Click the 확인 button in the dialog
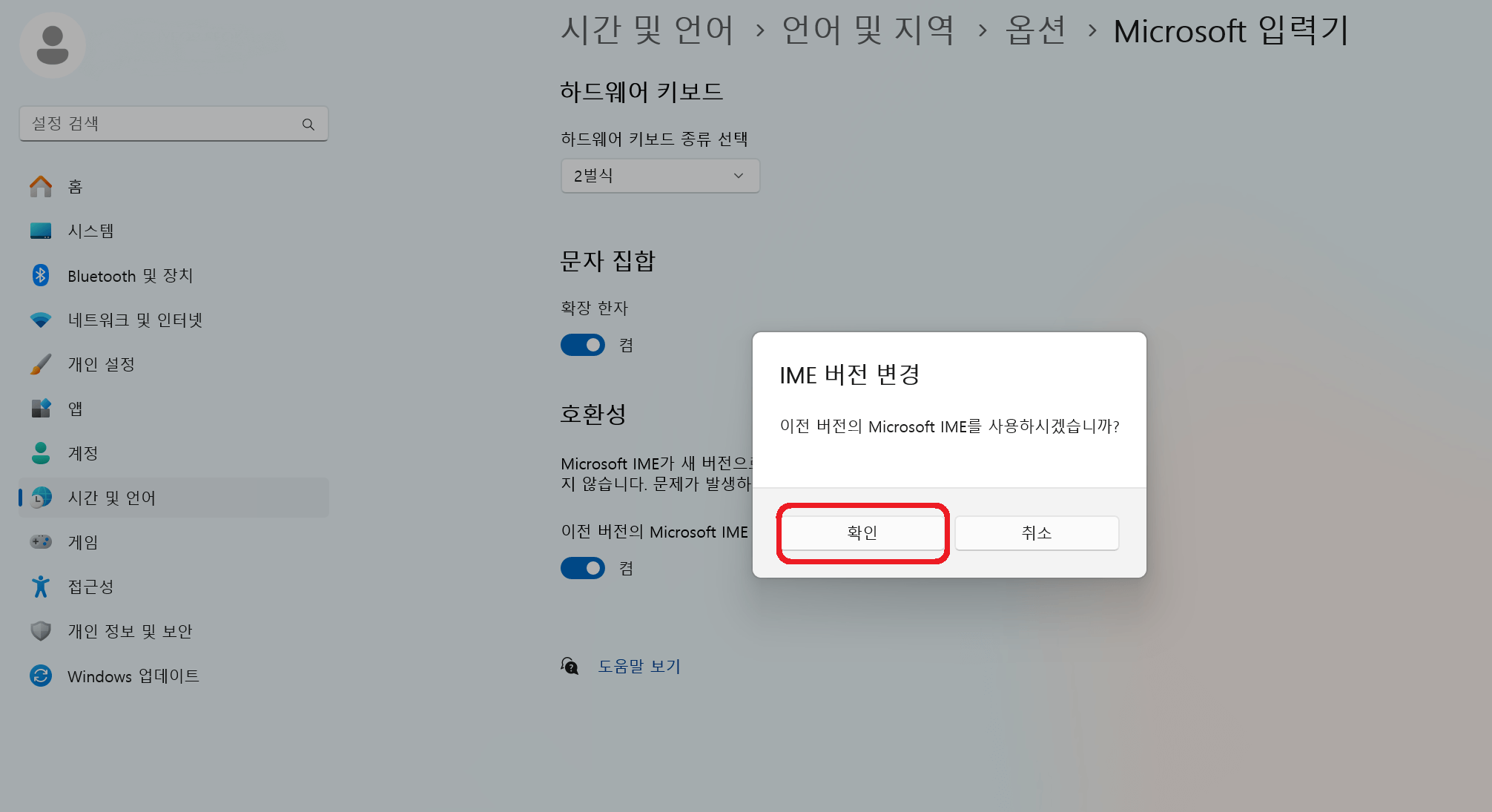This screenshot has height=812, width=1492. pos(862,532)
